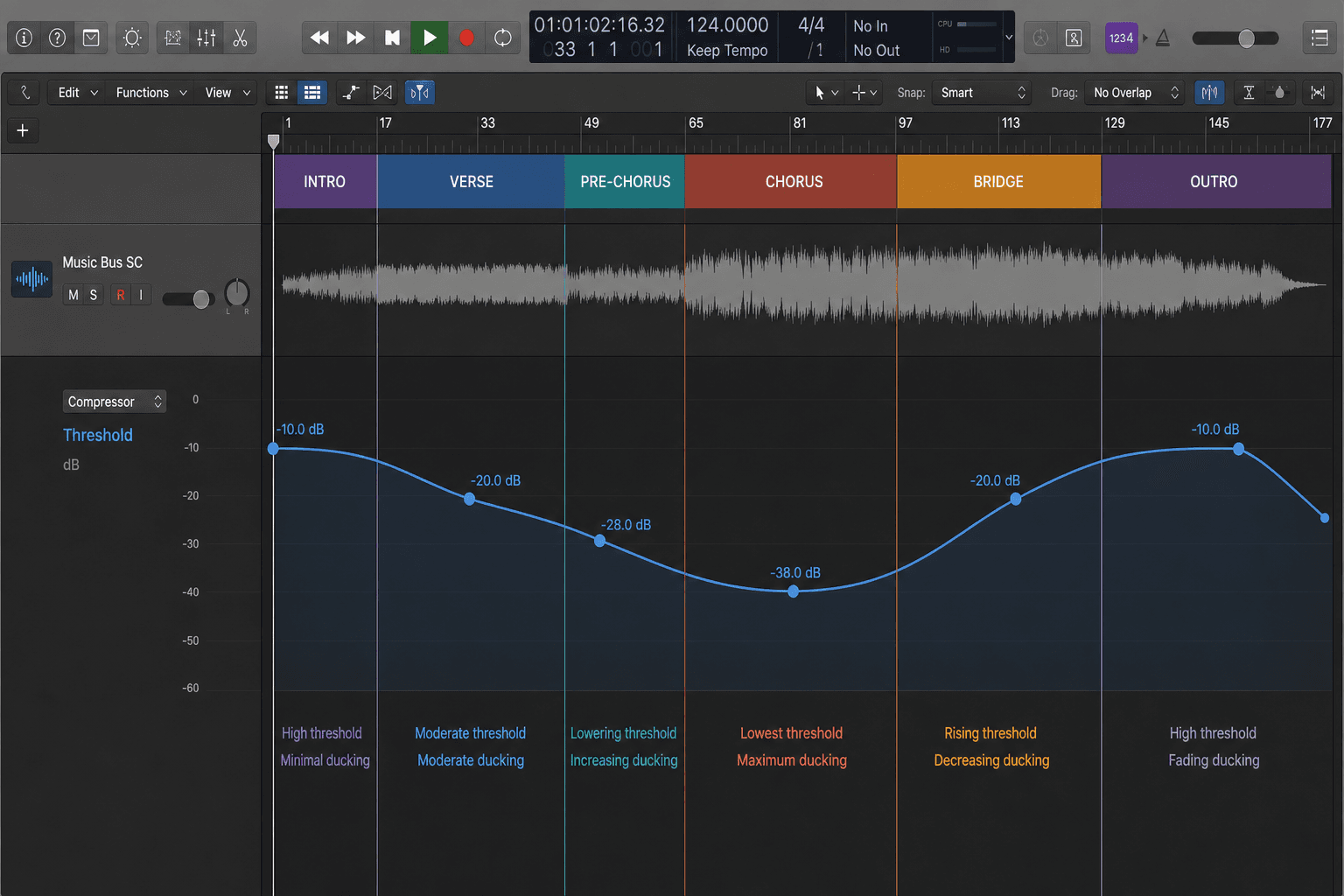Rewind the playhead
The width and height of the screenshot is (1344, 896).
pos(320,38)
